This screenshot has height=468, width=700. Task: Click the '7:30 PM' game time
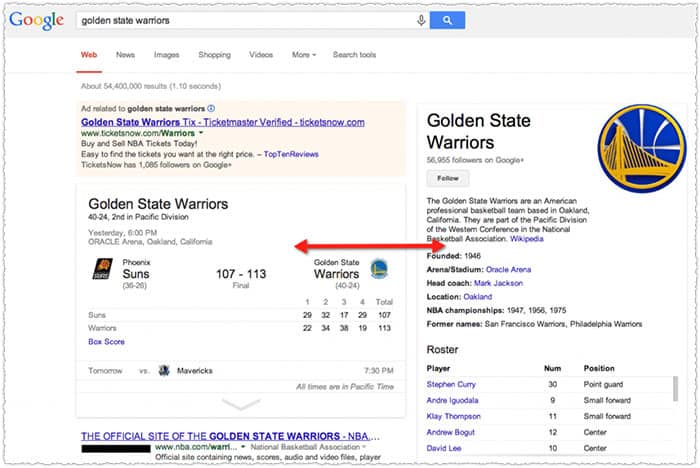(379, 371)
